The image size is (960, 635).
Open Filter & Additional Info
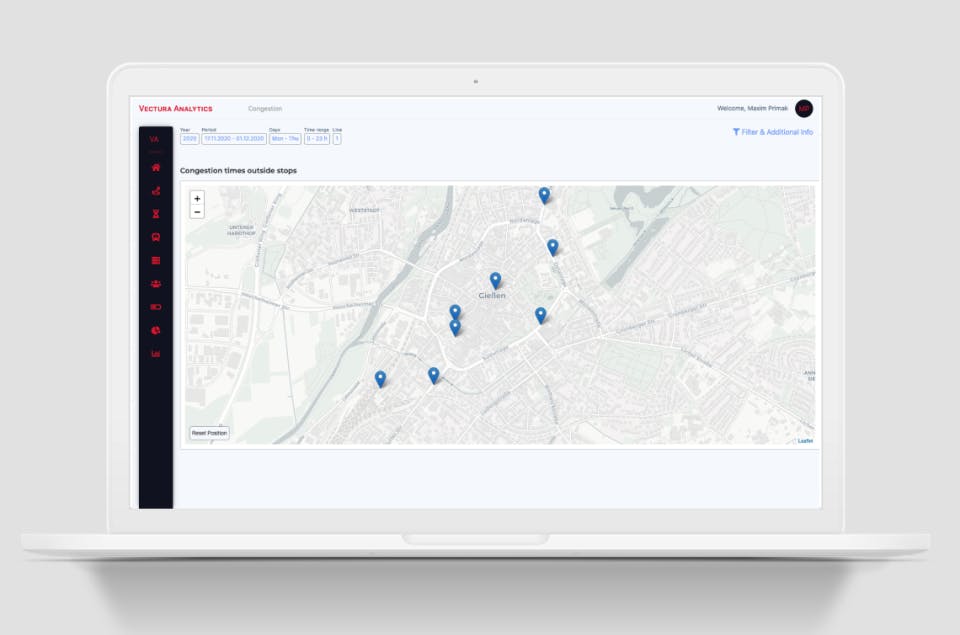773,132
